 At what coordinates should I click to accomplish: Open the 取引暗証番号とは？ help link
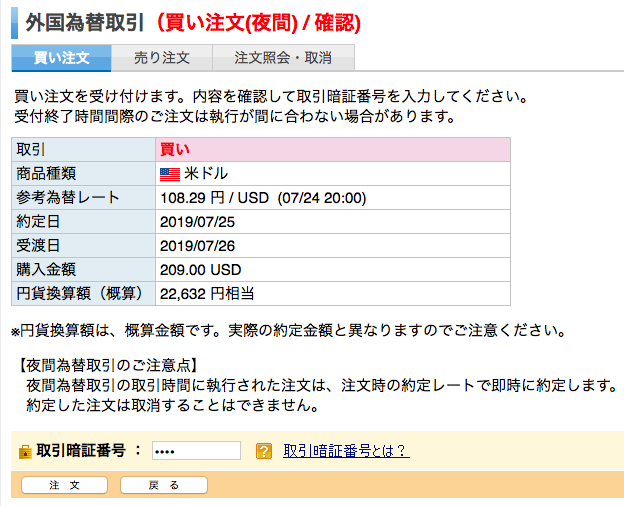[346, 451]
